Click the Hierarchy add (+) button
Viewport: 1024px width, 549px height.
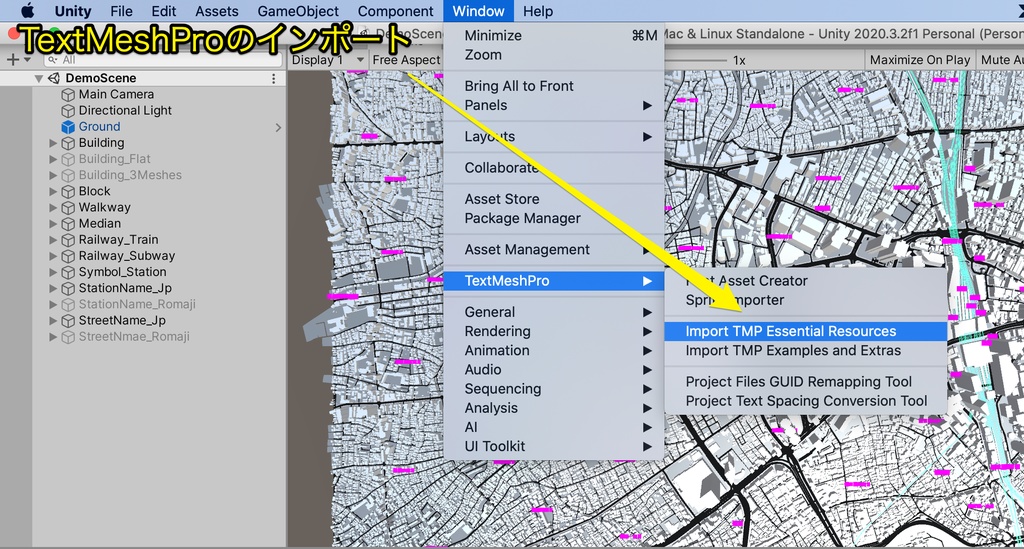click(x=12, y=60)
